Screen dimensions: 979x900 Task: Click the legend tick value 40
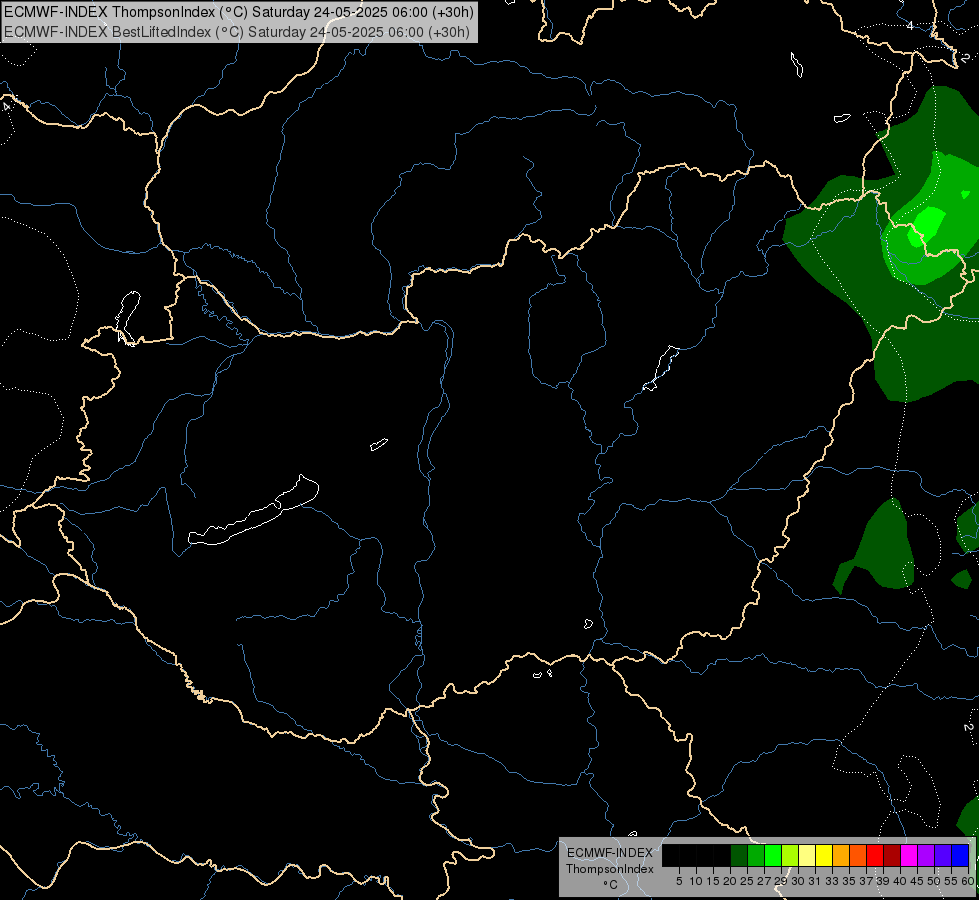tap(900, 881)
